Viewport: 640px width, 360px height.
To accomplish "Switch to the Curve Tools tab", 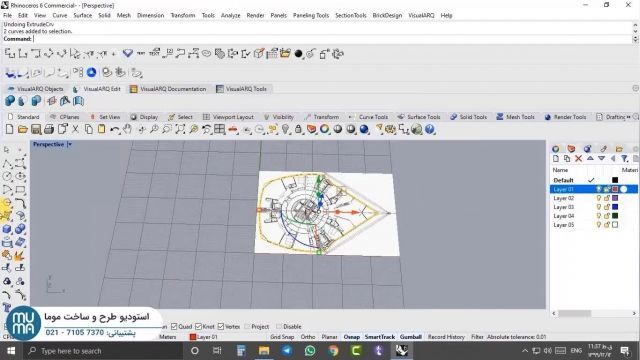I will click(x=373, y=117).
